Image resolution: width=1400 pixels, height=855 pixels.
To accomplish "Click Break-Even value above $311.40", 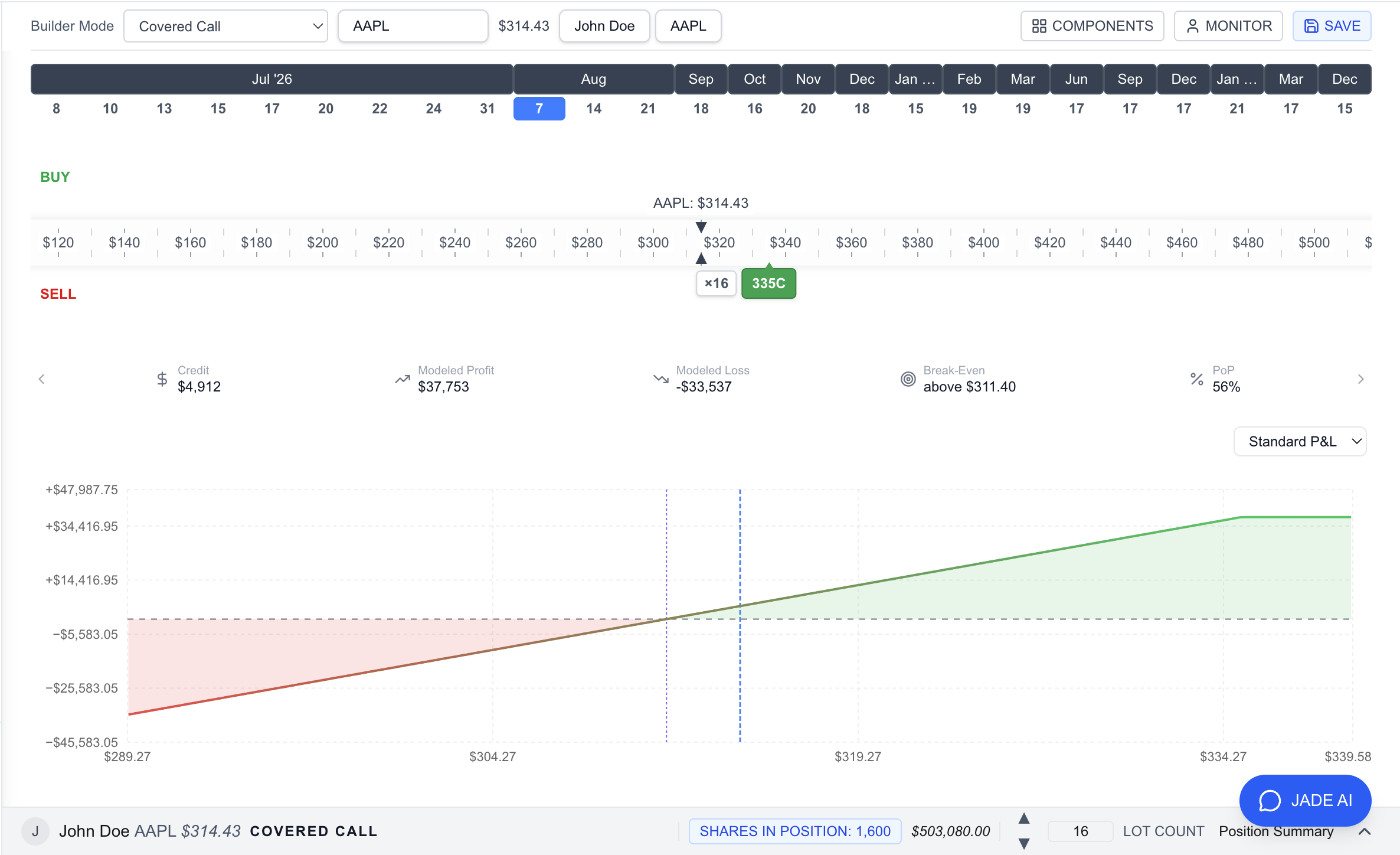I will [969, 387].
